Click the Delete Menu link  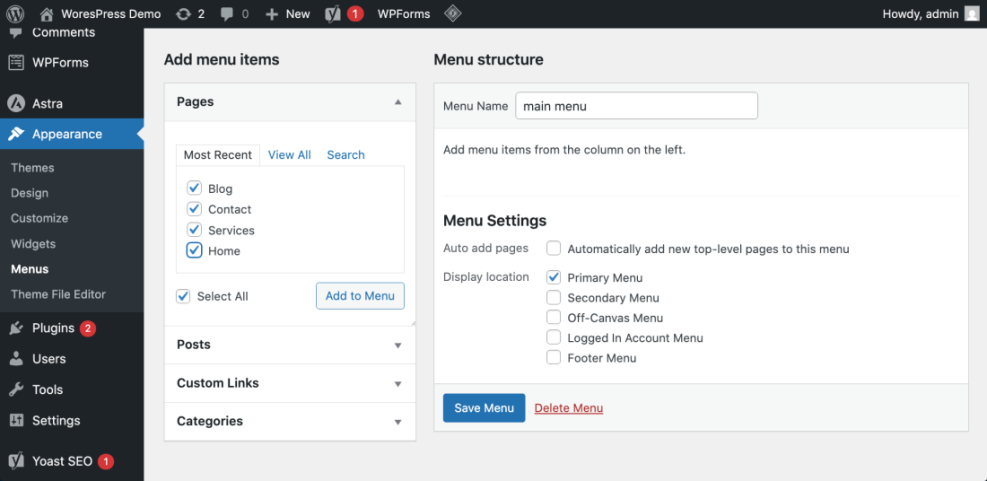[568, 408]
